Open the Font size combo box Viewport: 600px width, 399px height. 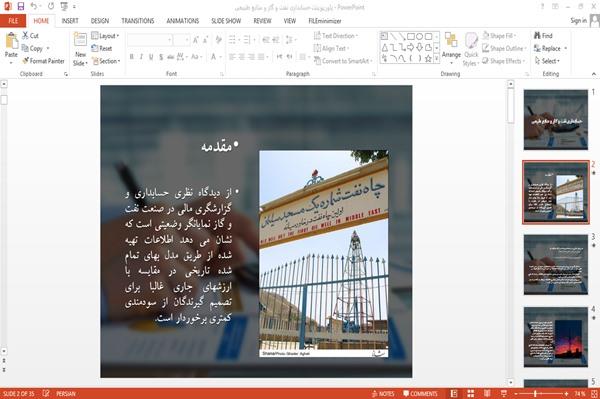point(181,40)
